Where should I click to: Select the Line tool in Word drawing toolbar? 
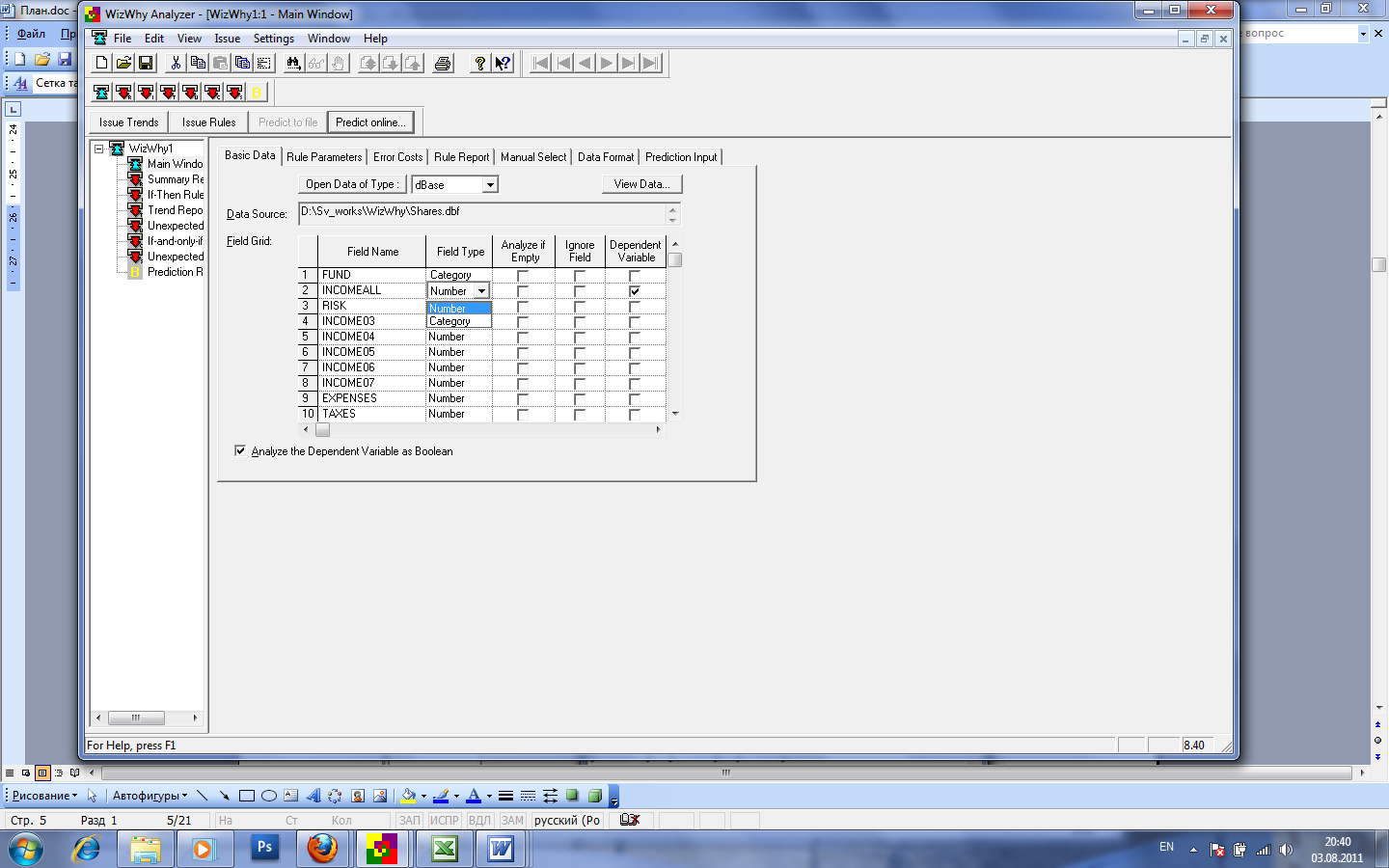point(202,796)
